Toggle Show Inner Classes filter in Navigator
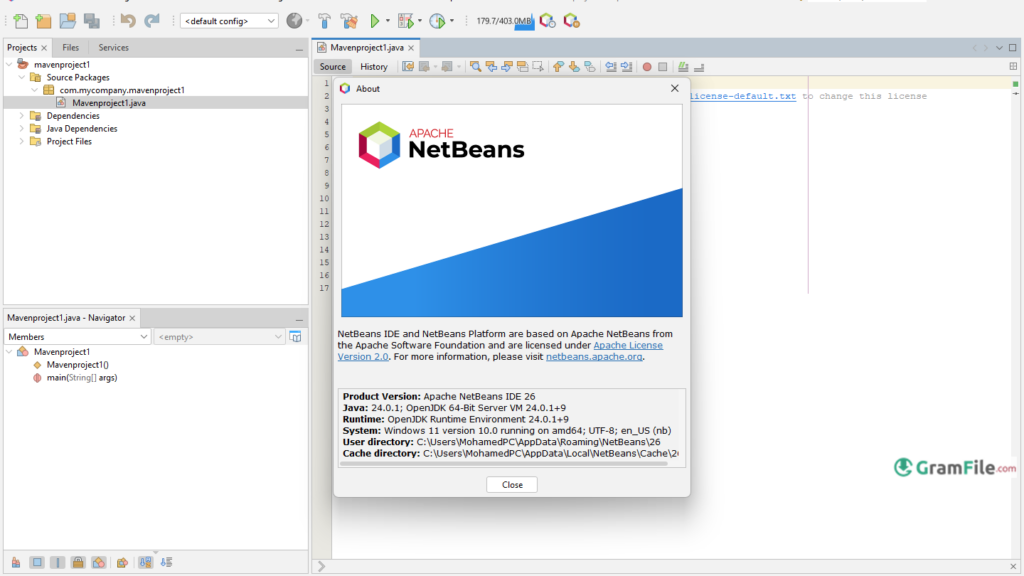The height and width of the screenshot is (576, 1024). tap(99, 562)
